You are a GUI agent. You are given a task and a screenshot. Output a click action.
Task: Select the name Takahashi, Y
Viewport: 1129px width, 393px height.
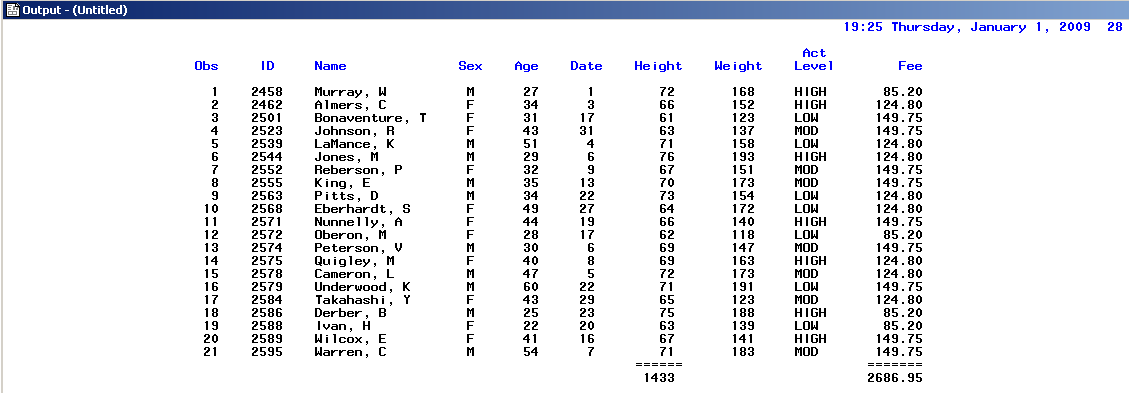coord(362,299)
